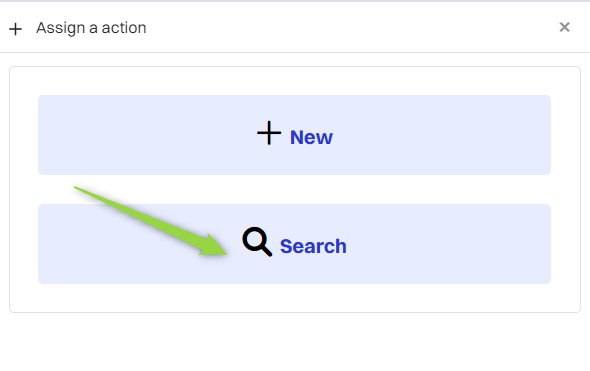This screenshot has height=371, width=590.
Task: Click the blue New text label
Action: click(311, 137)
